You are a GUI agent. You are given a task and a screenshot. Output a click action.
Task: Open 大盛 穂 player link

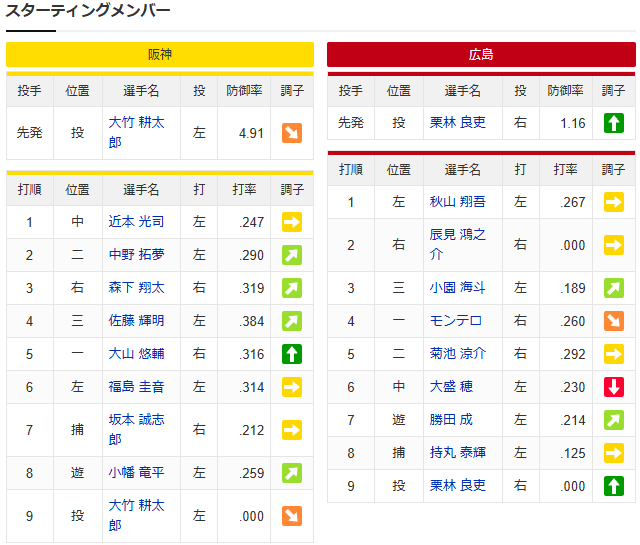click(451, 387)
